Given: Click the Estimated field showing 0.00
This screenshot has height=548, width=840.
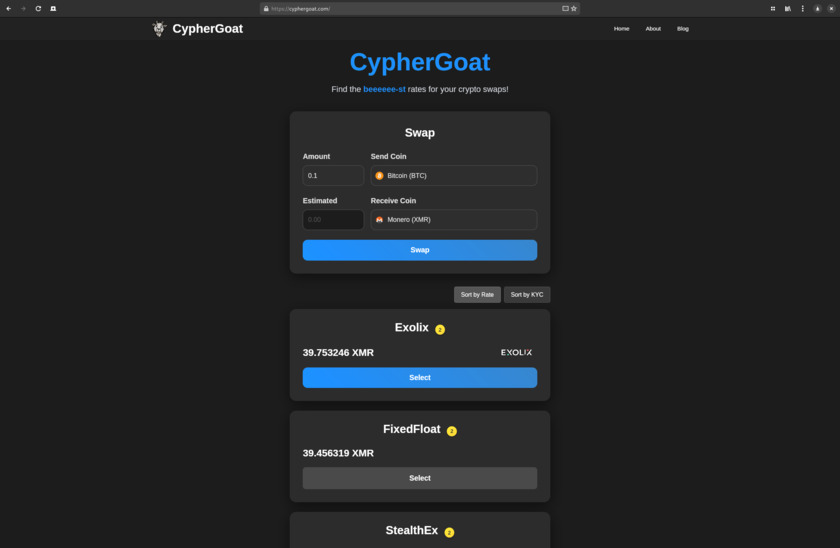Looking at the screenshot, I should point(333,220).
